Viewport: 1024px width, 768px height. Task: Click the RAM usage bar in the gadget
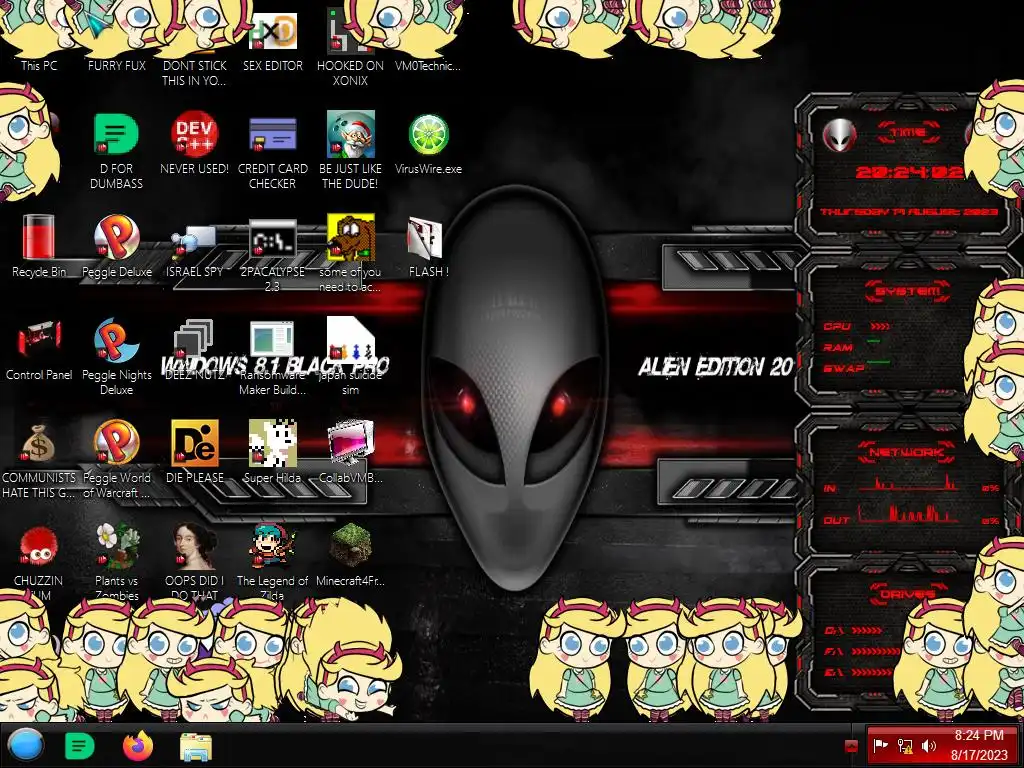click(874, 341)
